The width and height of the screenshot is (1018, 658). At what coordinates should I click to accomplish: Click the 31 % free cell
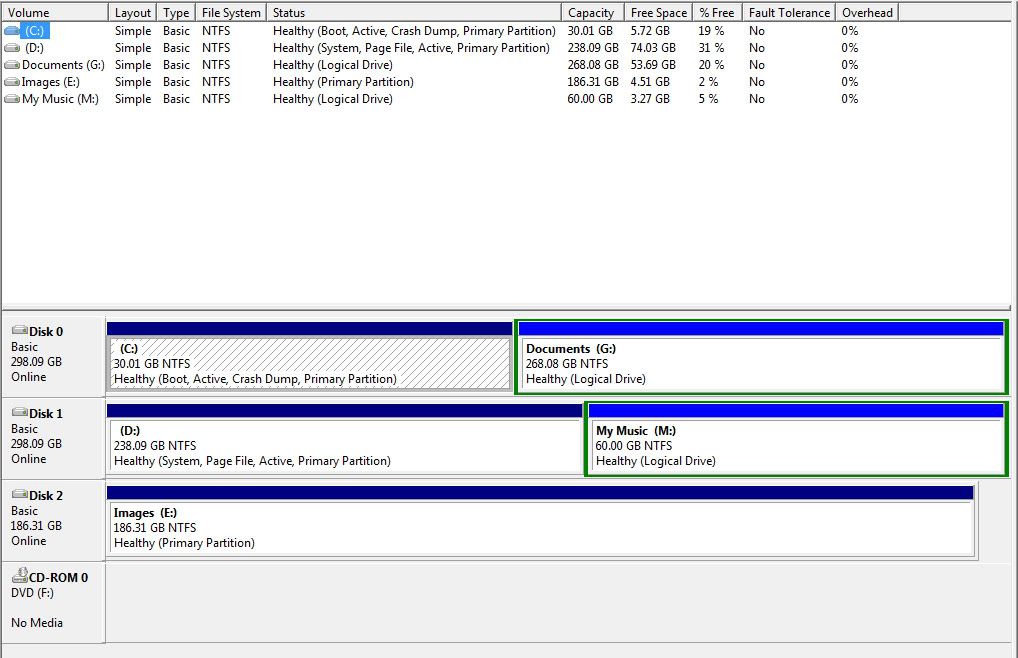[711, 47]
